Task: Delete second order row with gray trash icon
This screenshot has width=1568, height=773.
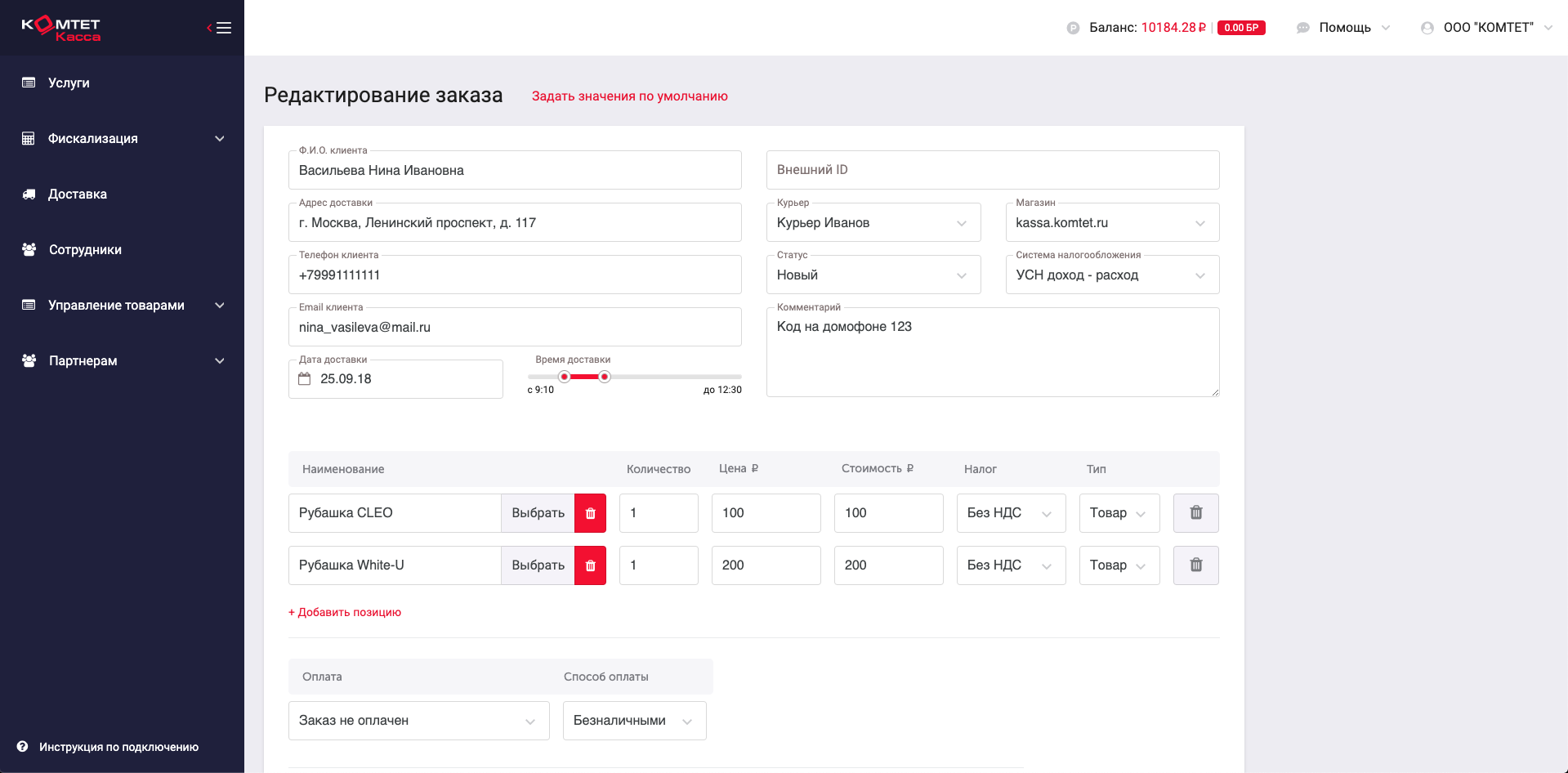Action: click(1195, 565)
